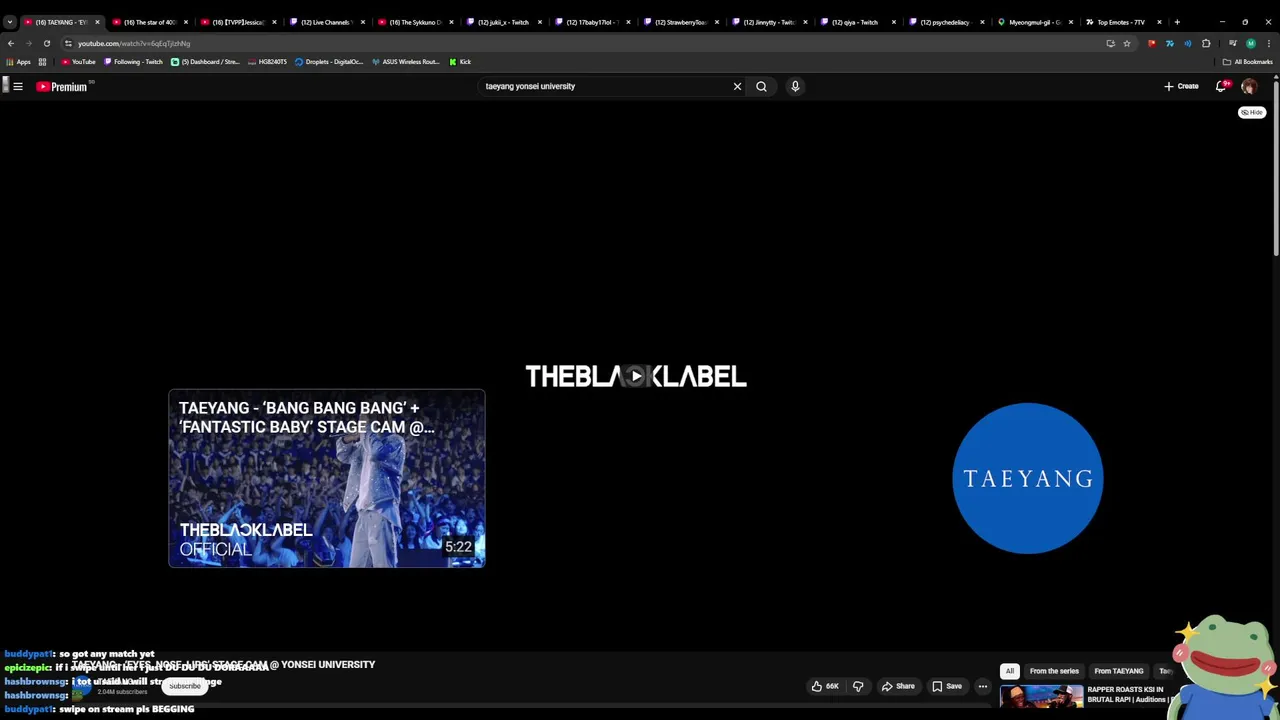Reload the current page
Image resolution: width=1280 pixels, height=720 pixels.
click(x=47, y=43)
